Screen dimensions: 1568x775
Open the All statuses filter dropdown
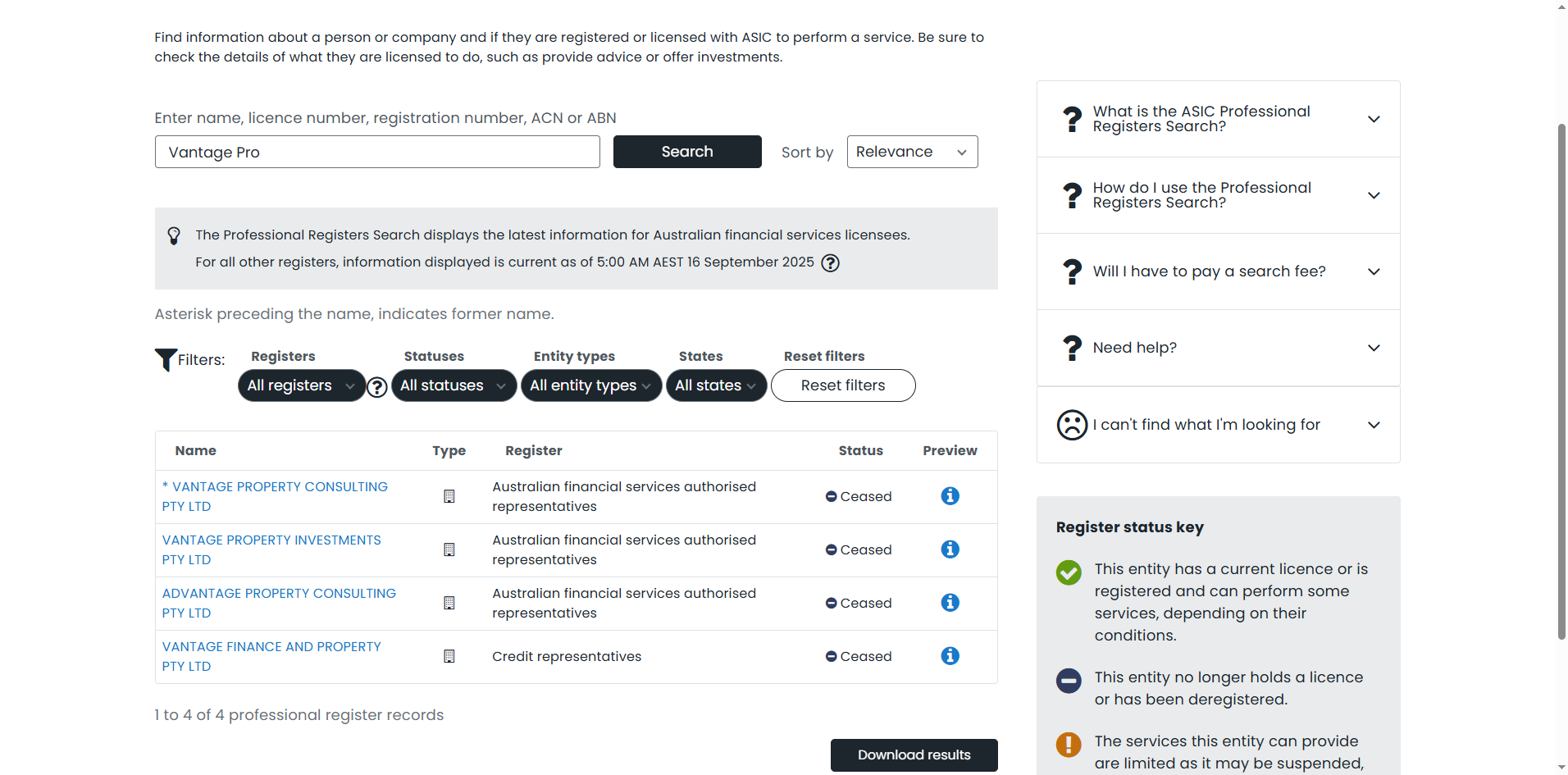tap(454, 385)
